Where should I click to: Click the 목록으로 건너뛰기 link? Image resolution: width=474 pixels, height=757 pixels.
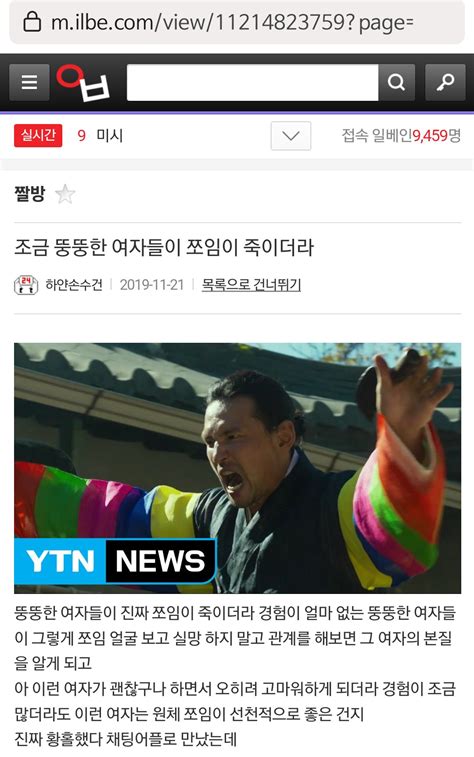tap(251, 285)
